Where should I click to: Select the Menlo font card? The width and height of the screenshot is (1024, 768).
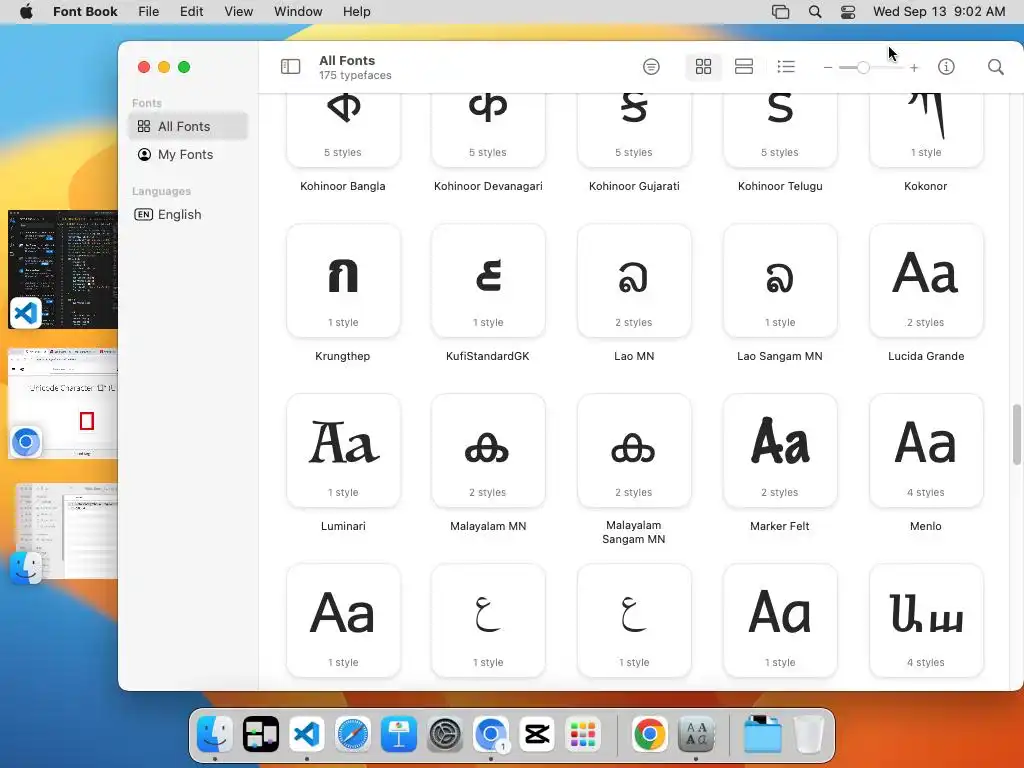coord(926,451)
